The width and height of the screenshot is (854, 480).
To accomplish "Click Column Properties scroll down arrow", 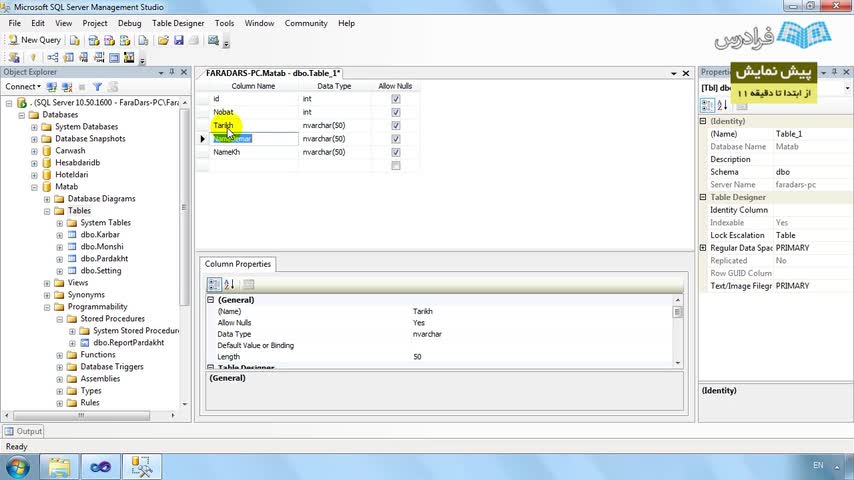I will (678, 363).
